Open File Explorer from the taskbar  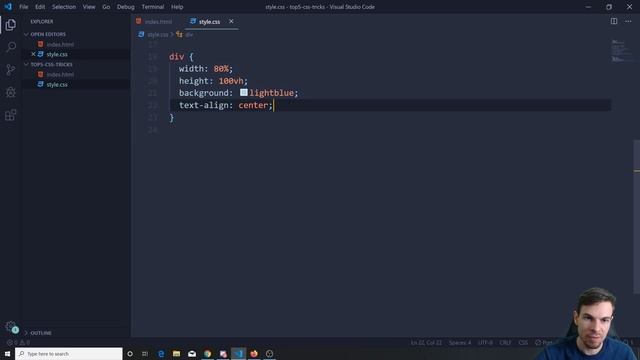click(176, 353)
